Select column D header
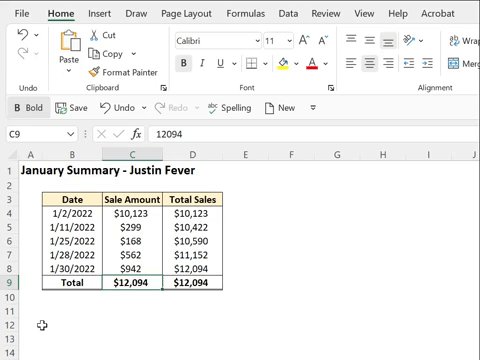 pos(193,154)
